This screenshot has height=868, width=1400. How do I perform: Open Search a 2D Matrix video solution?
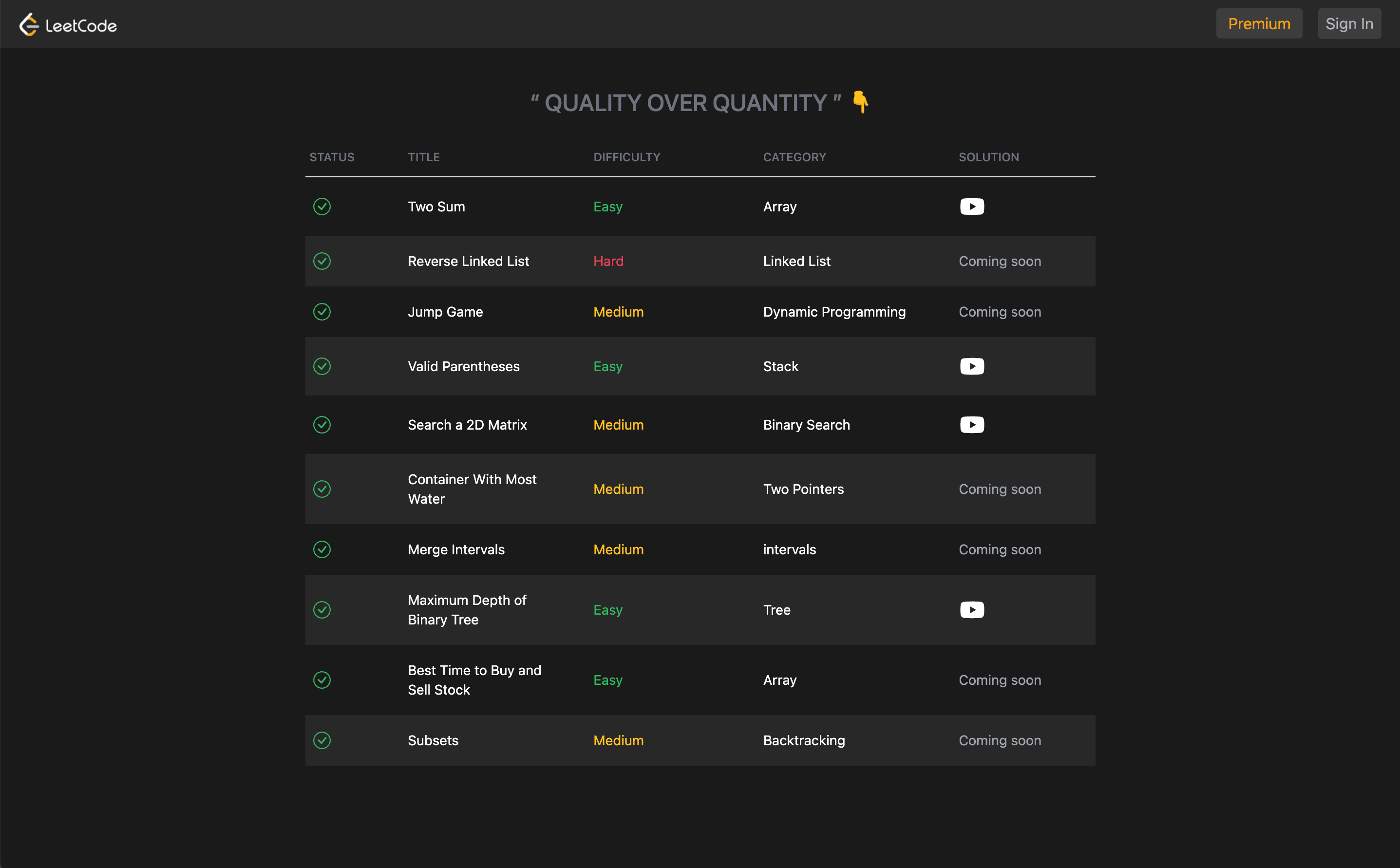[x=972, y=425]
